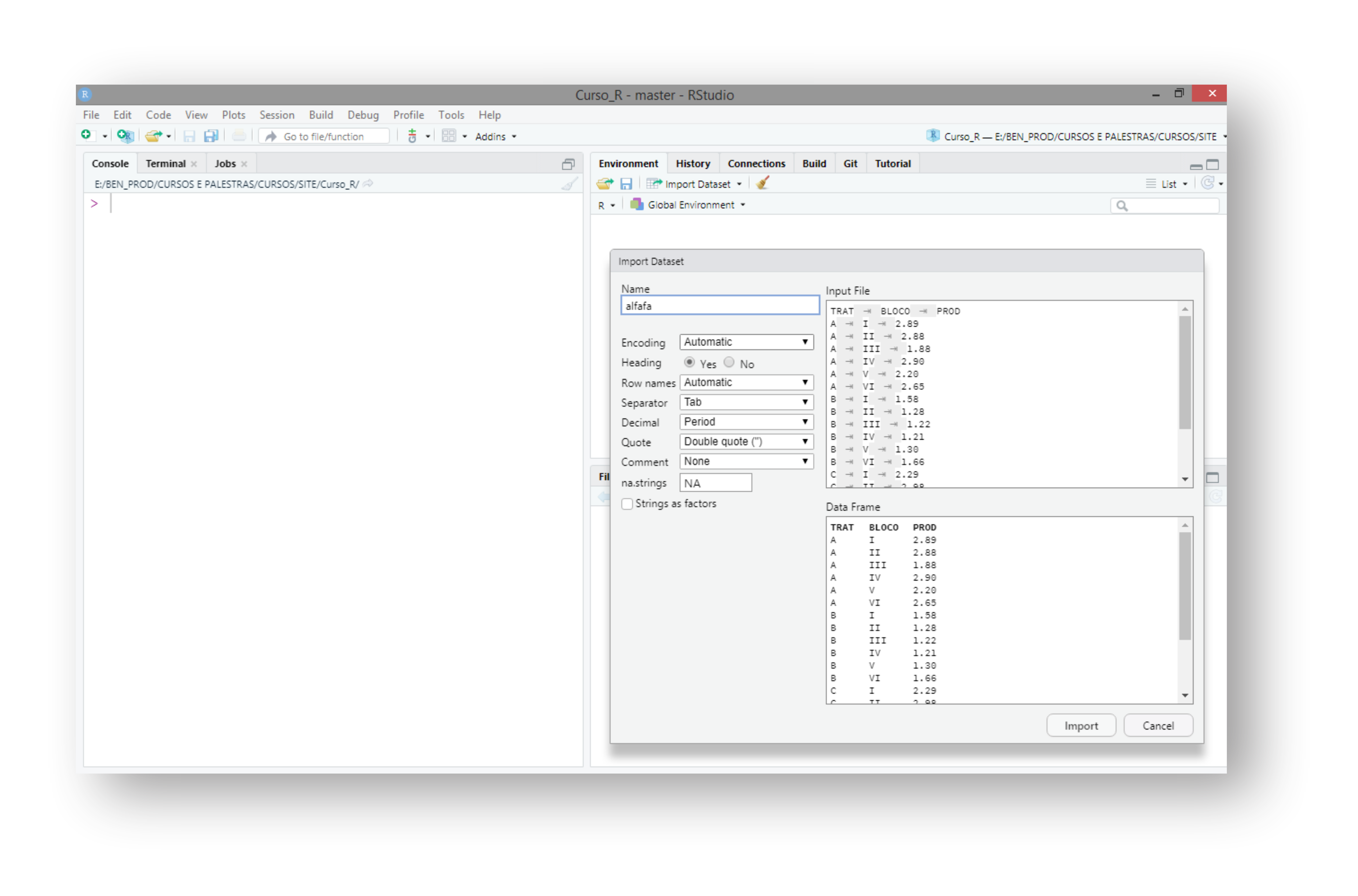Viewport: 1358px width, 896px height.
Task: Click the version control Git toolbar icon
Action: pyautogui.click(x=412, y=136)
